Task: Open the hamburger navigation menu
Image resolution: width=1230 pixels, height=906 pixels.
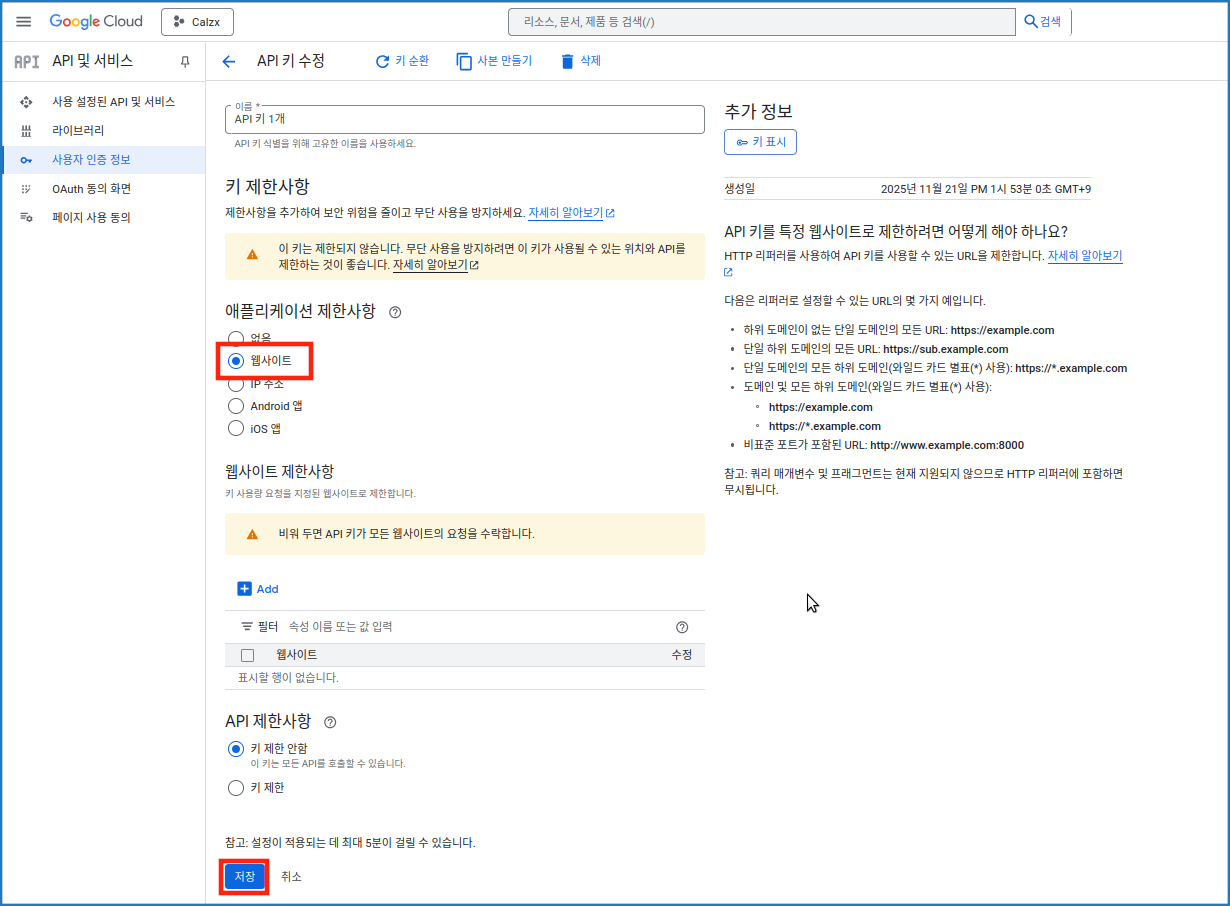Action: click(x=24, y=21)
